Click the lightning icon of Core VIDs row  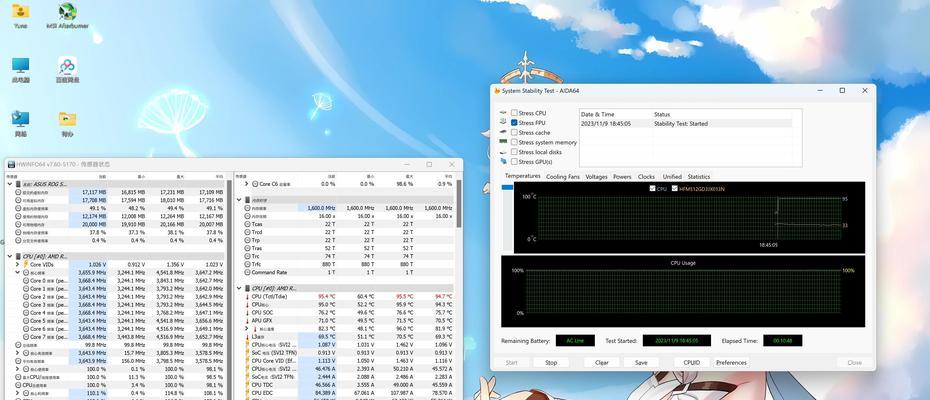(x=26, y=264)
